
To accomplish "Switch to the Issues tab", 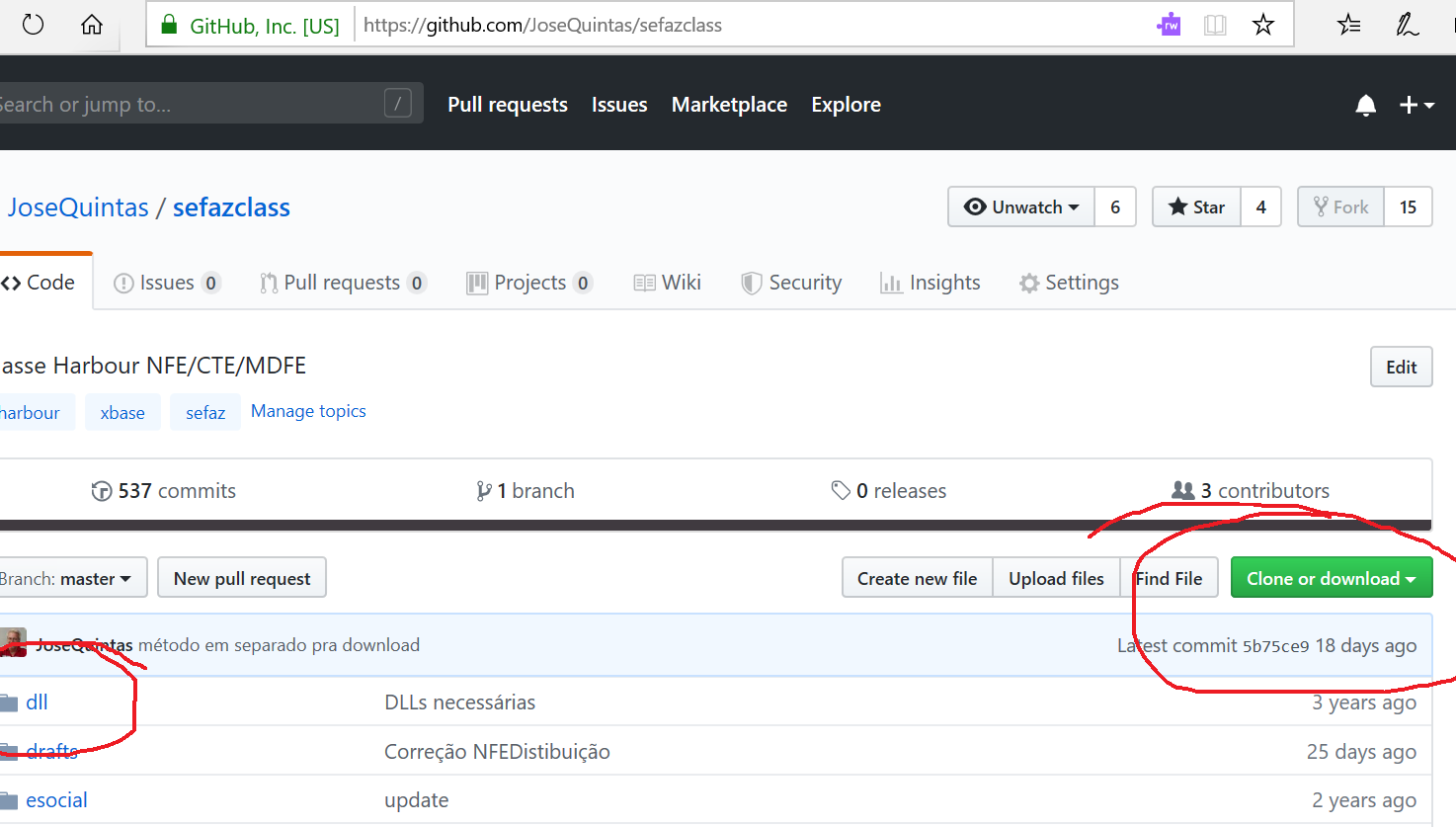I will (x=167, y=284).
